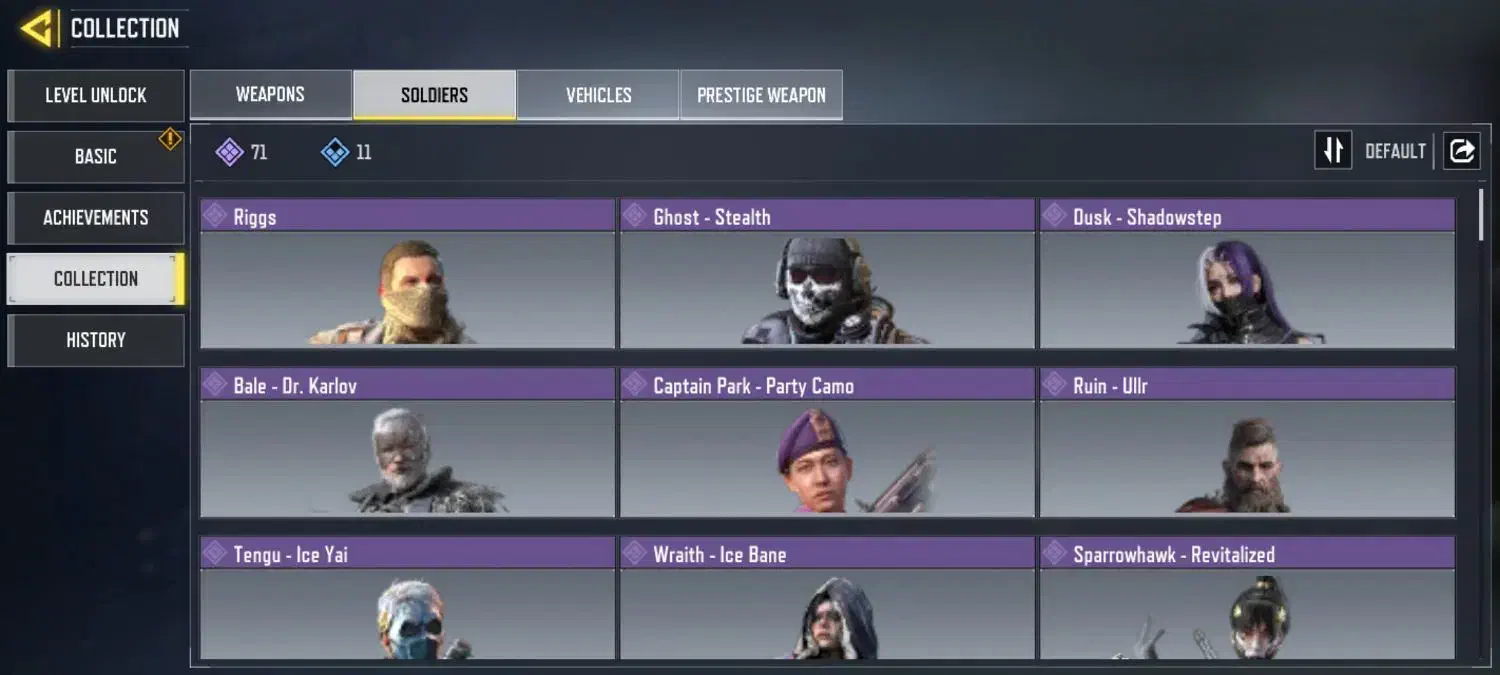
Task: Click the blue rare rarity icon showing 11
Action: coord(334,152)
